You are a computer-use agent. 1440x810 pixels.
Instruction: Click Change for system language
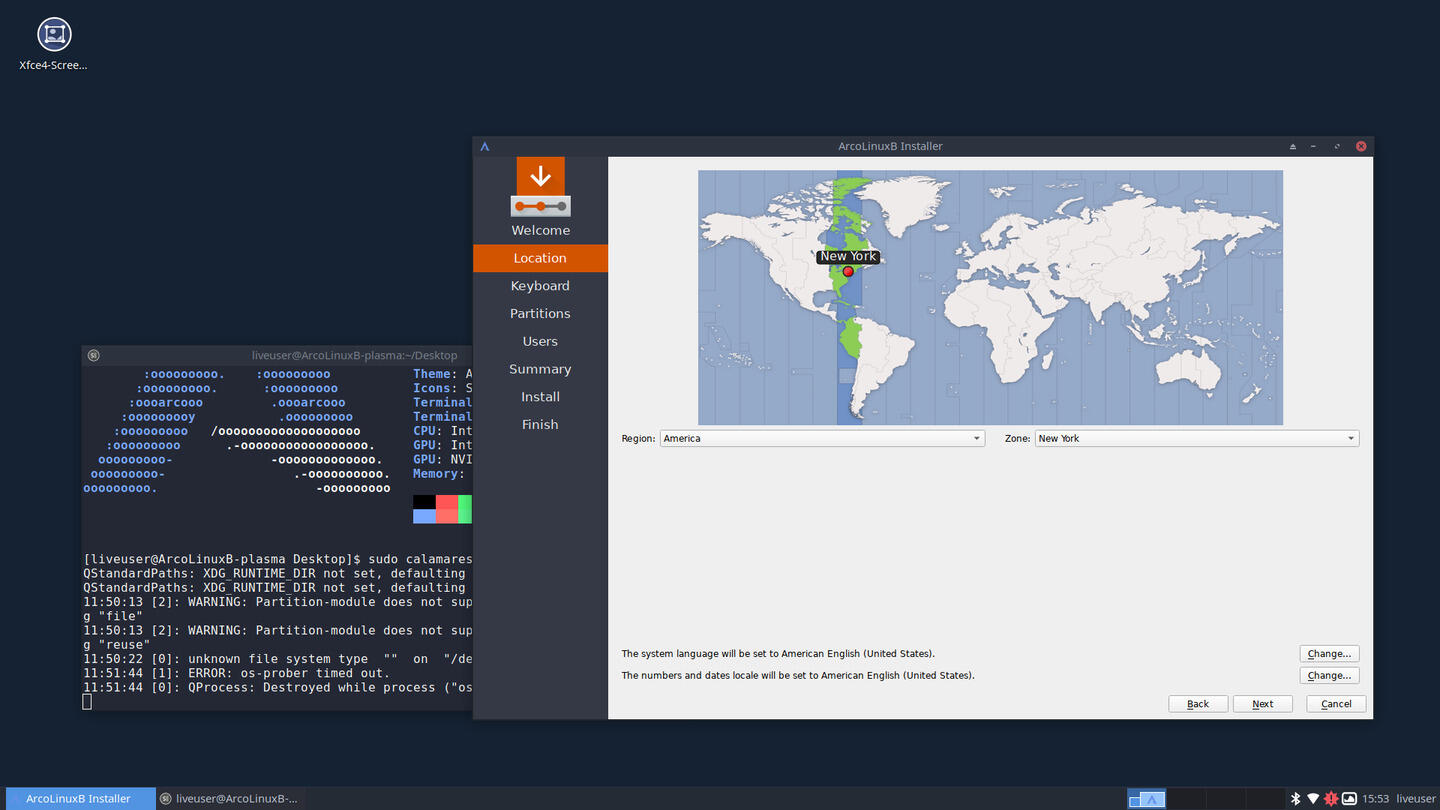tap(1329, 653)
